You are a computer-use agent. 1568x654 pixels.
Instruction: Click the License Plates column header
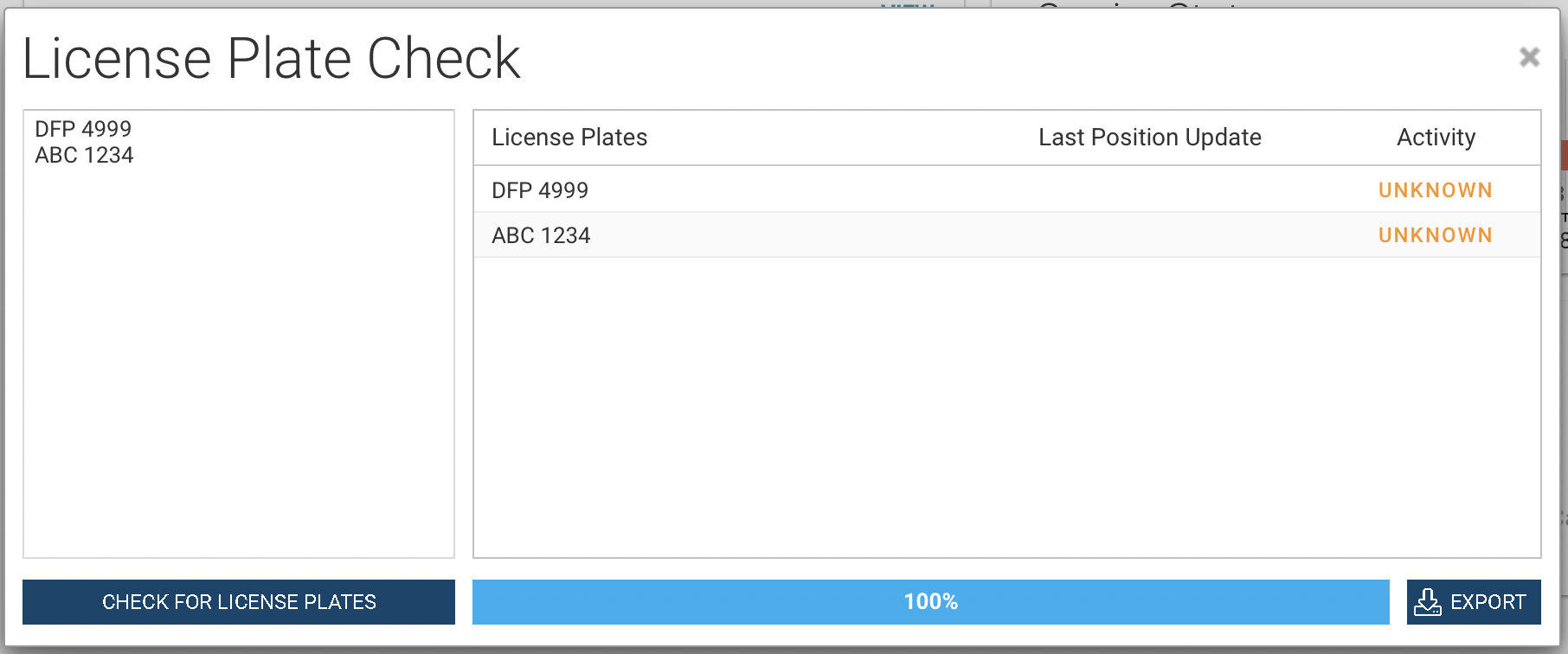(569, 137)
